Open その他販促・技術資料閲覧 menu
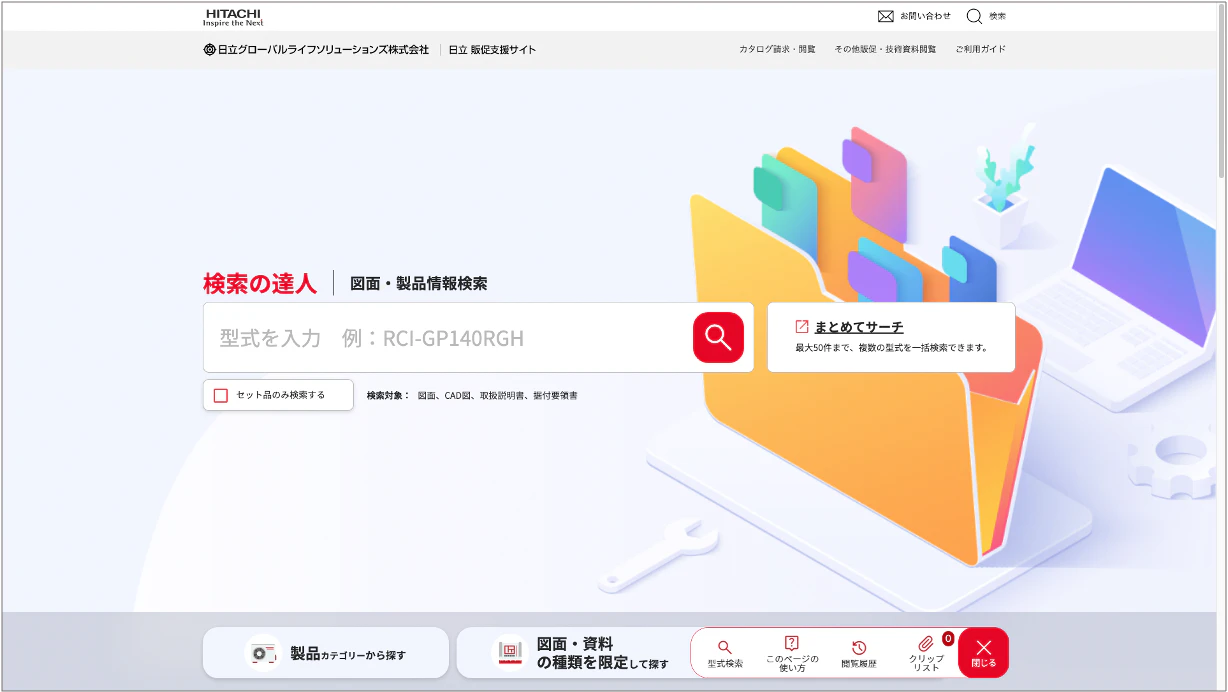 coord(885,49)
